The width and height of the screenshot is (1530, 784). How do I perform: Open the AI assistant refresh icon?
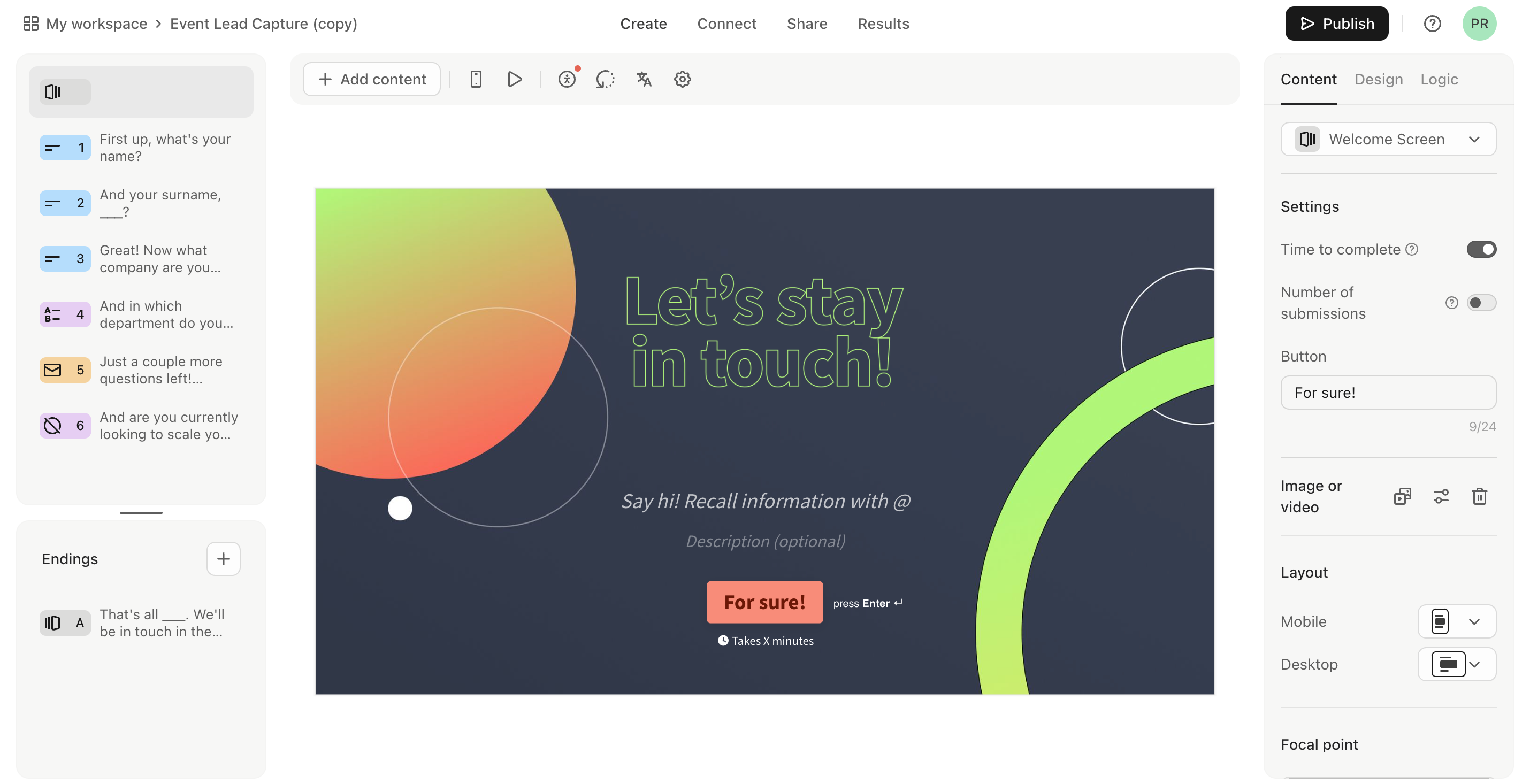tap(605, 79)
